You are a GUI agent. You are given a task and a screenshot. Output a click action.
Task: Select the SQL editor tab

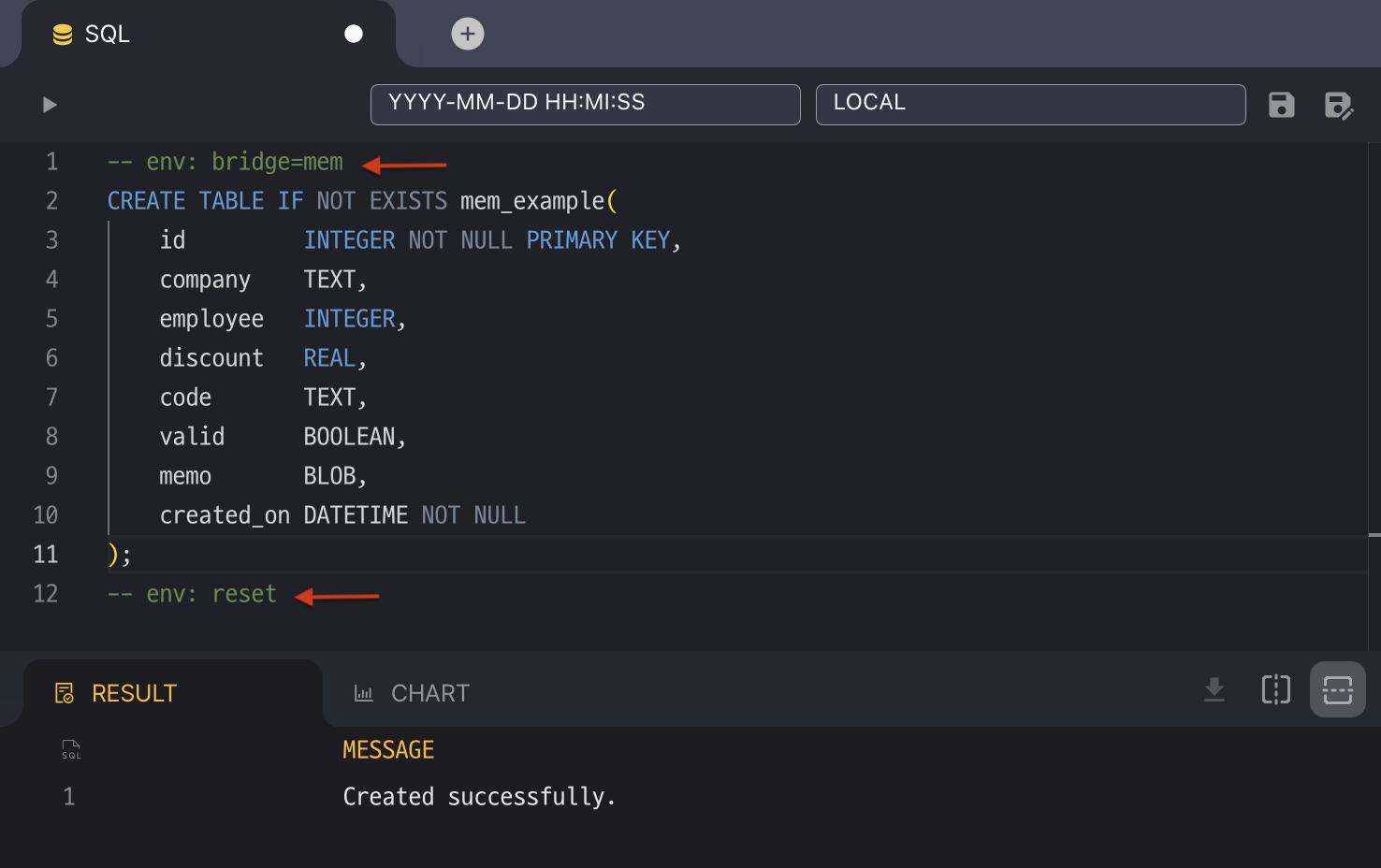107,35
